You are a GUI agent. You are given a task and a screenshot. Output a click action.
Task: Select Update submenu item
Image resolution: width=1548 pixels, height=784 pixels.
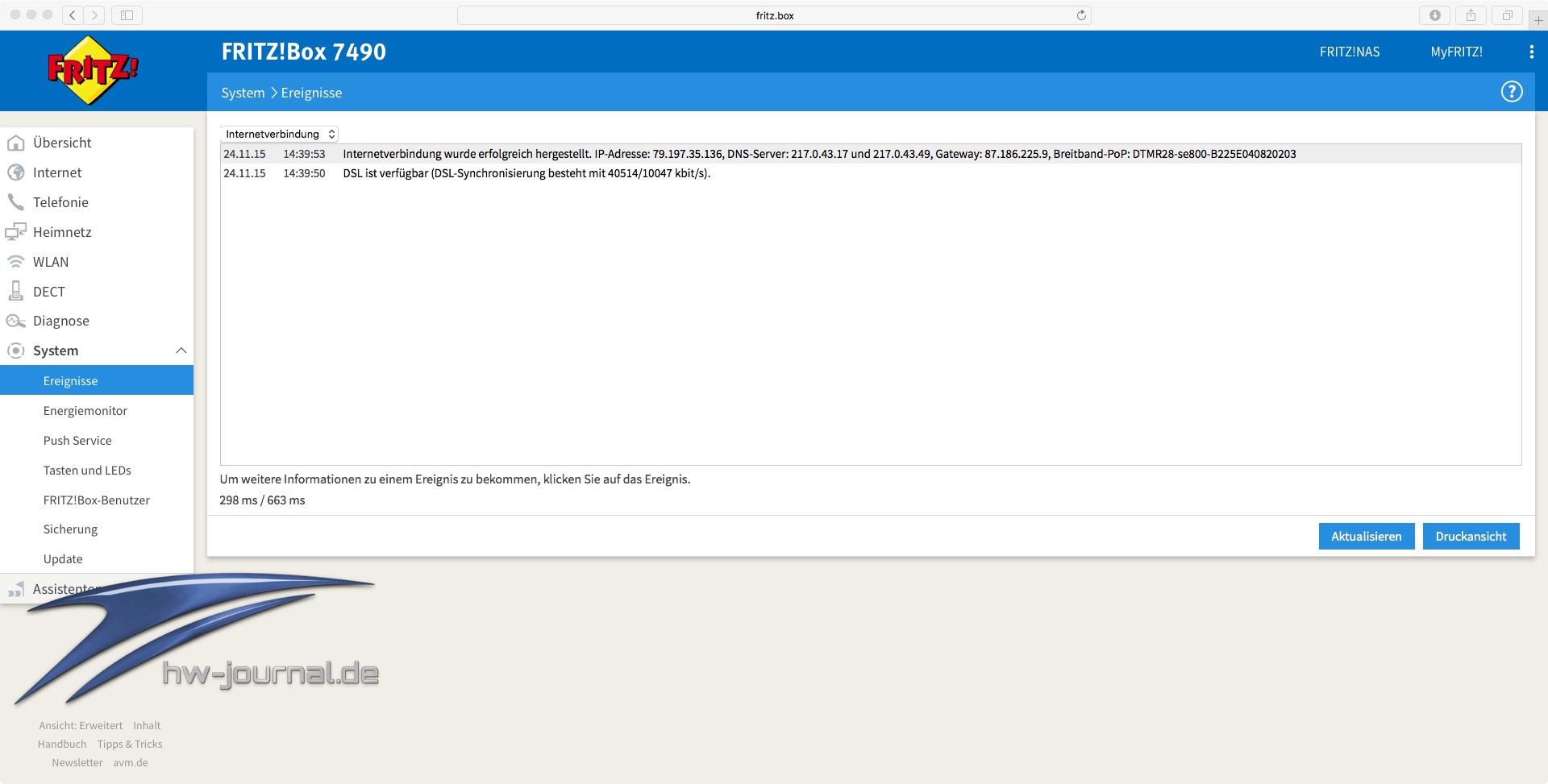pos(63,559)
